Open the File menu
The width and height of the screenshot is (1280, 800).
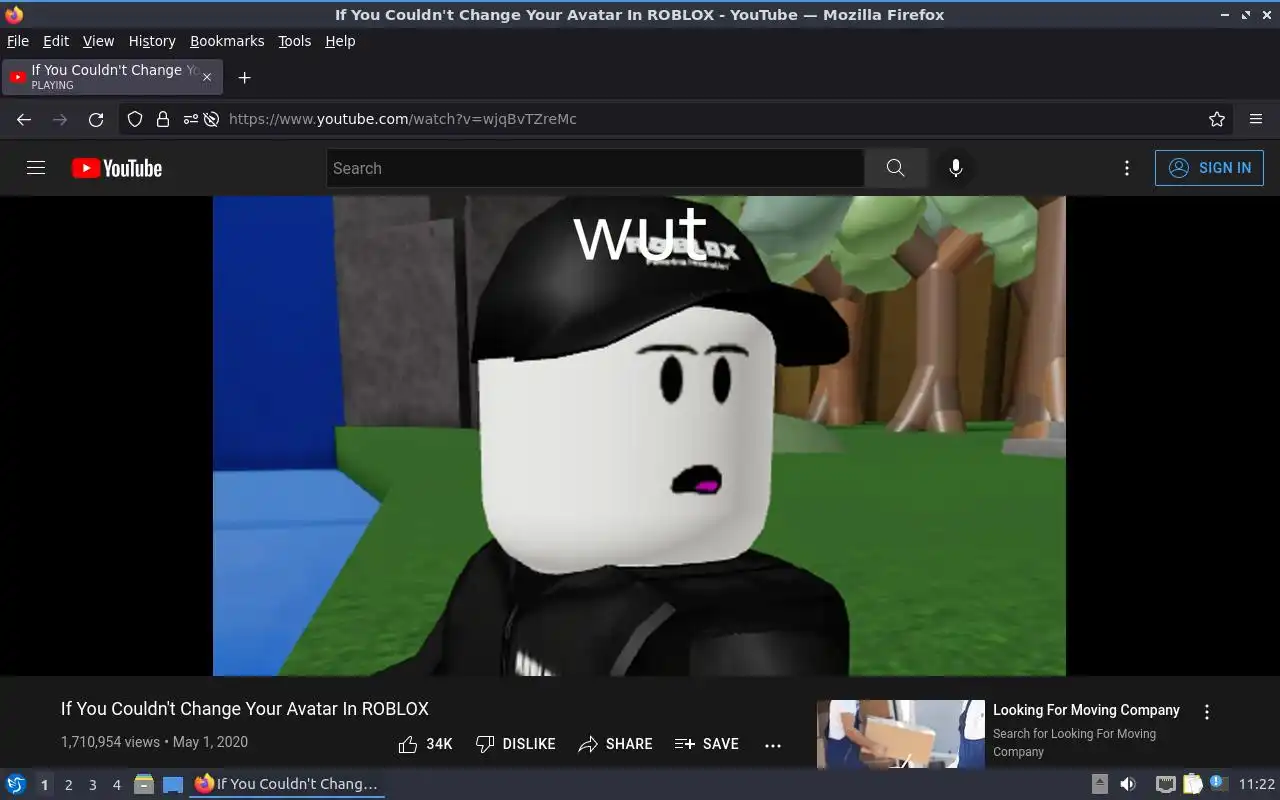(18, 41)
